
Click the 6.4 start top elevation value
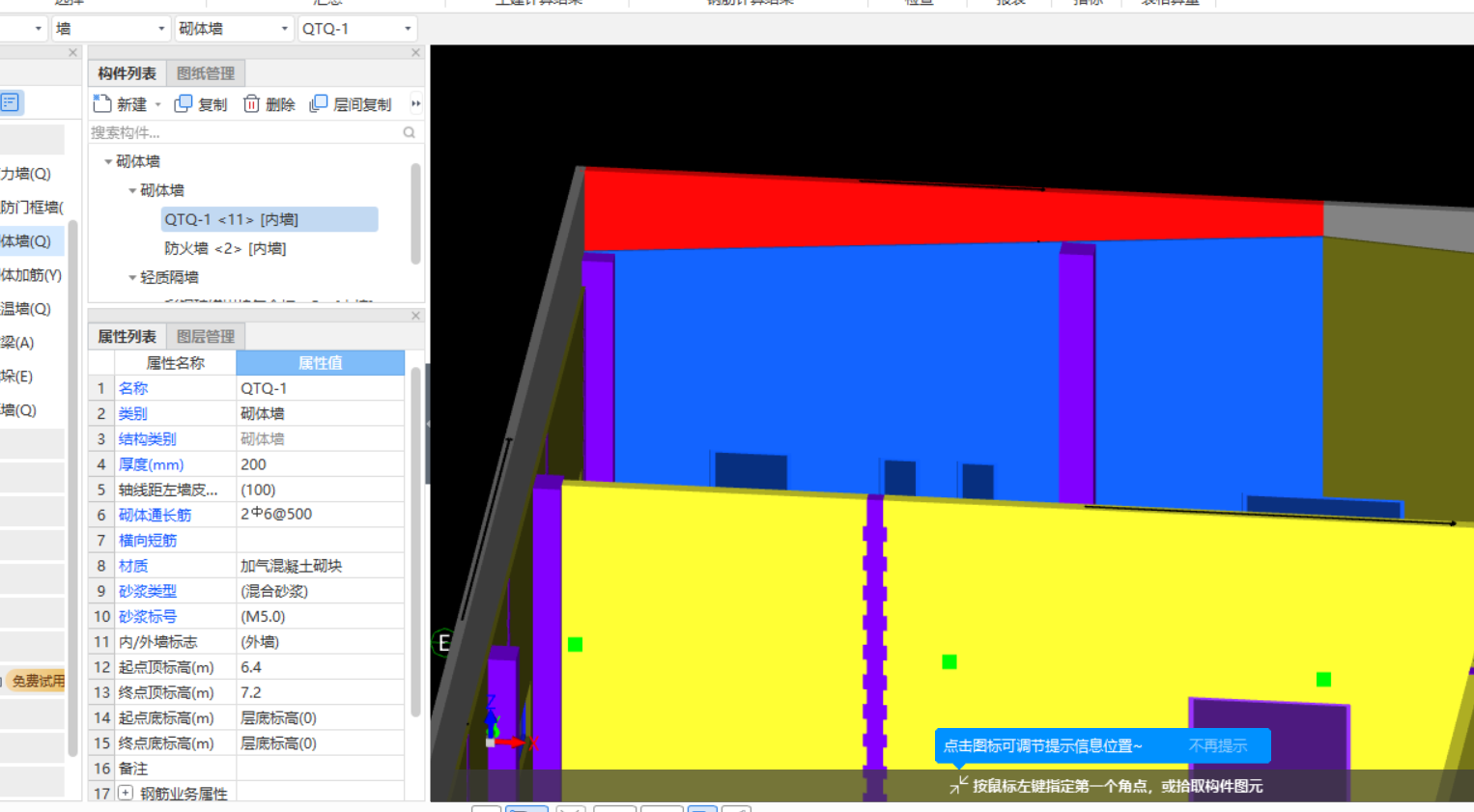click(320, 667)
